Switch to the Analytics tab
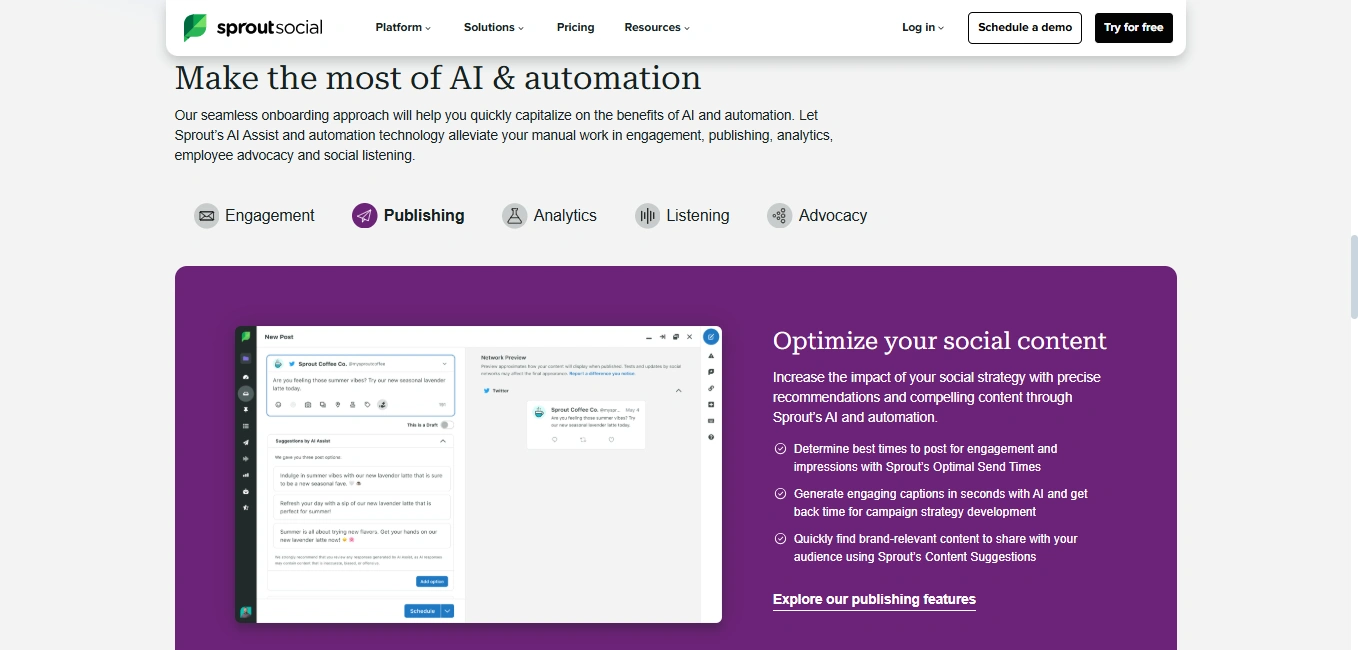 click(x=549, y=215)
